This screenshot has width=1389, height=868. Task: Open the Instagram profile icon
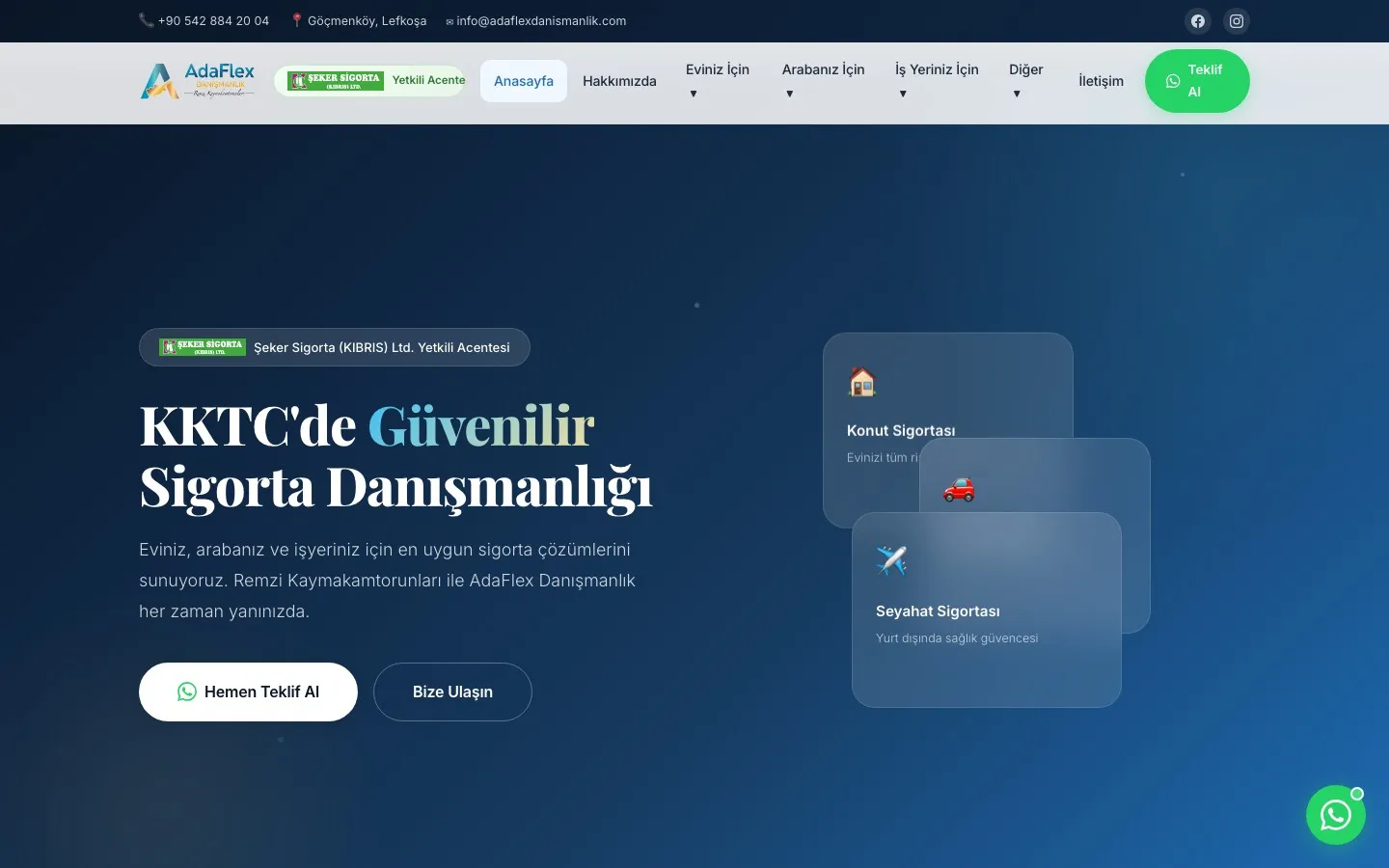[1237, 21]
